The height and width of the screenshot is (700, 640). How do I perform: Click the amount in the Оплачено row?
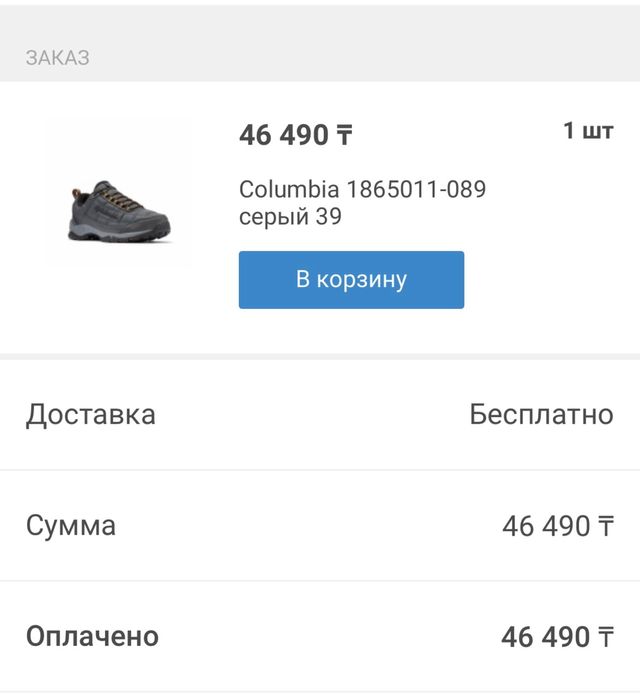(546, 637)
